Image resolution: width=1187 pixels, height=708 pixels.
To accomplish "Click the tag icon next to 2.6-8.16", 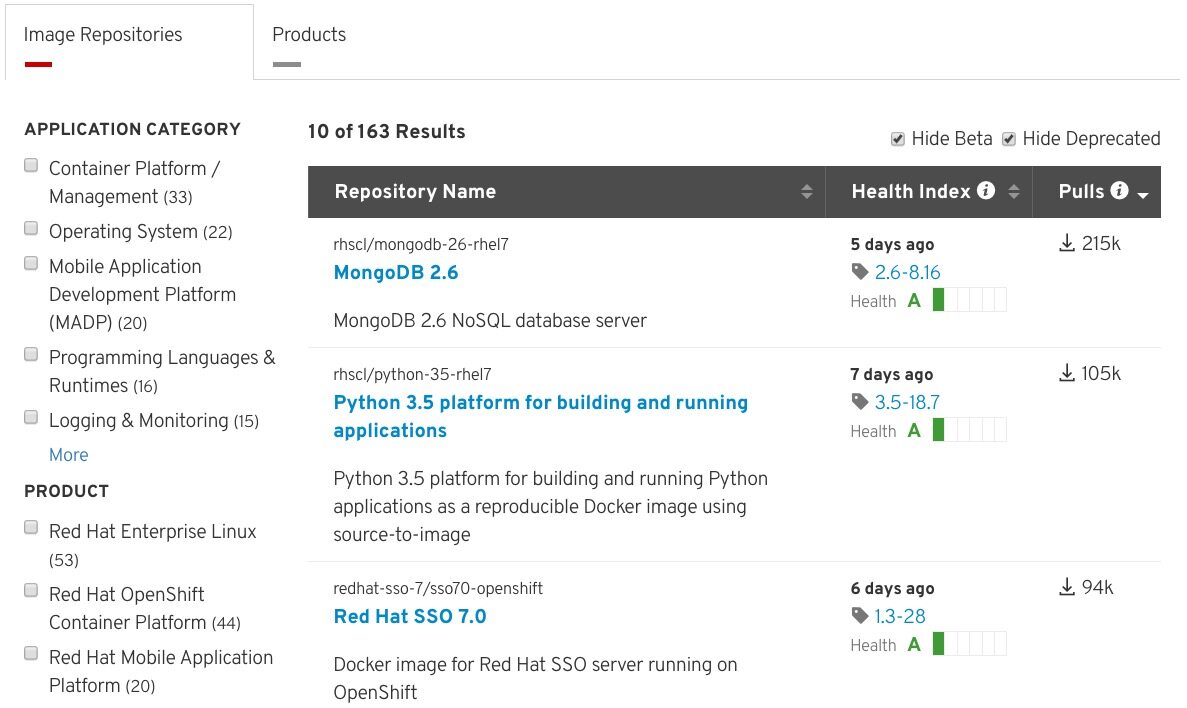I will (x=859, y=272).
